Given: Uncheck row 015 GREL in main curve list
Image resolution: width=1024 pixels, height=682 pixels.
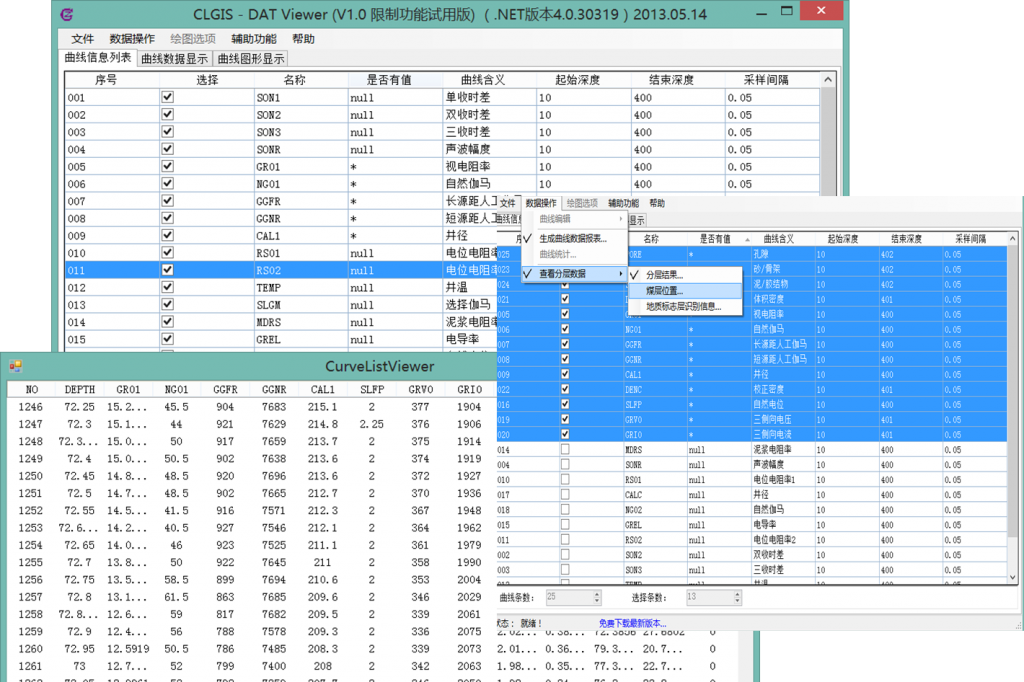Looking at the screenshot, I should [168, 339].
